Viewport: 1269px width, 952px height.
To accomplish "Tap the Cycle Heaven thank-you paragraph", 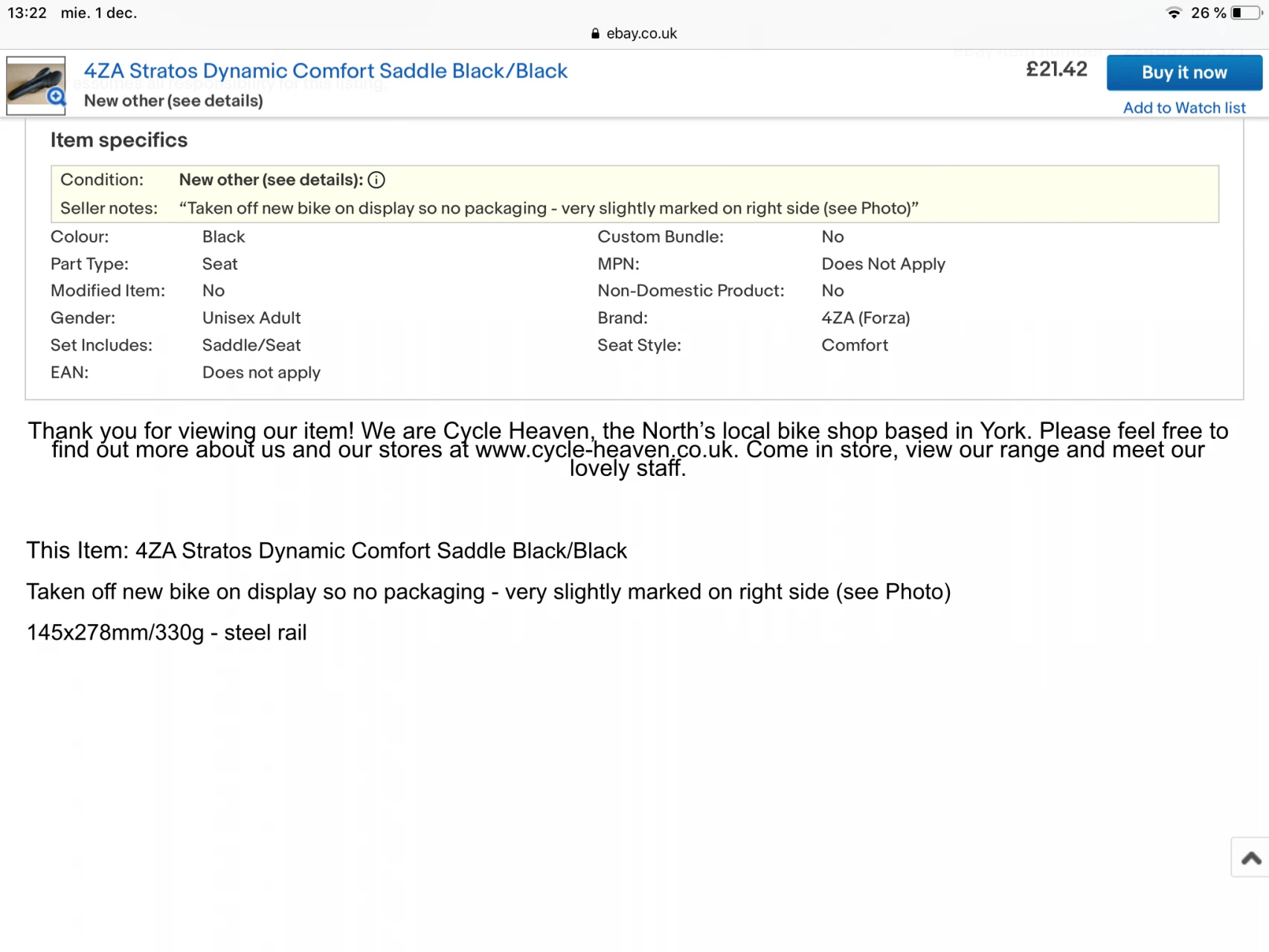I will 628,449.
